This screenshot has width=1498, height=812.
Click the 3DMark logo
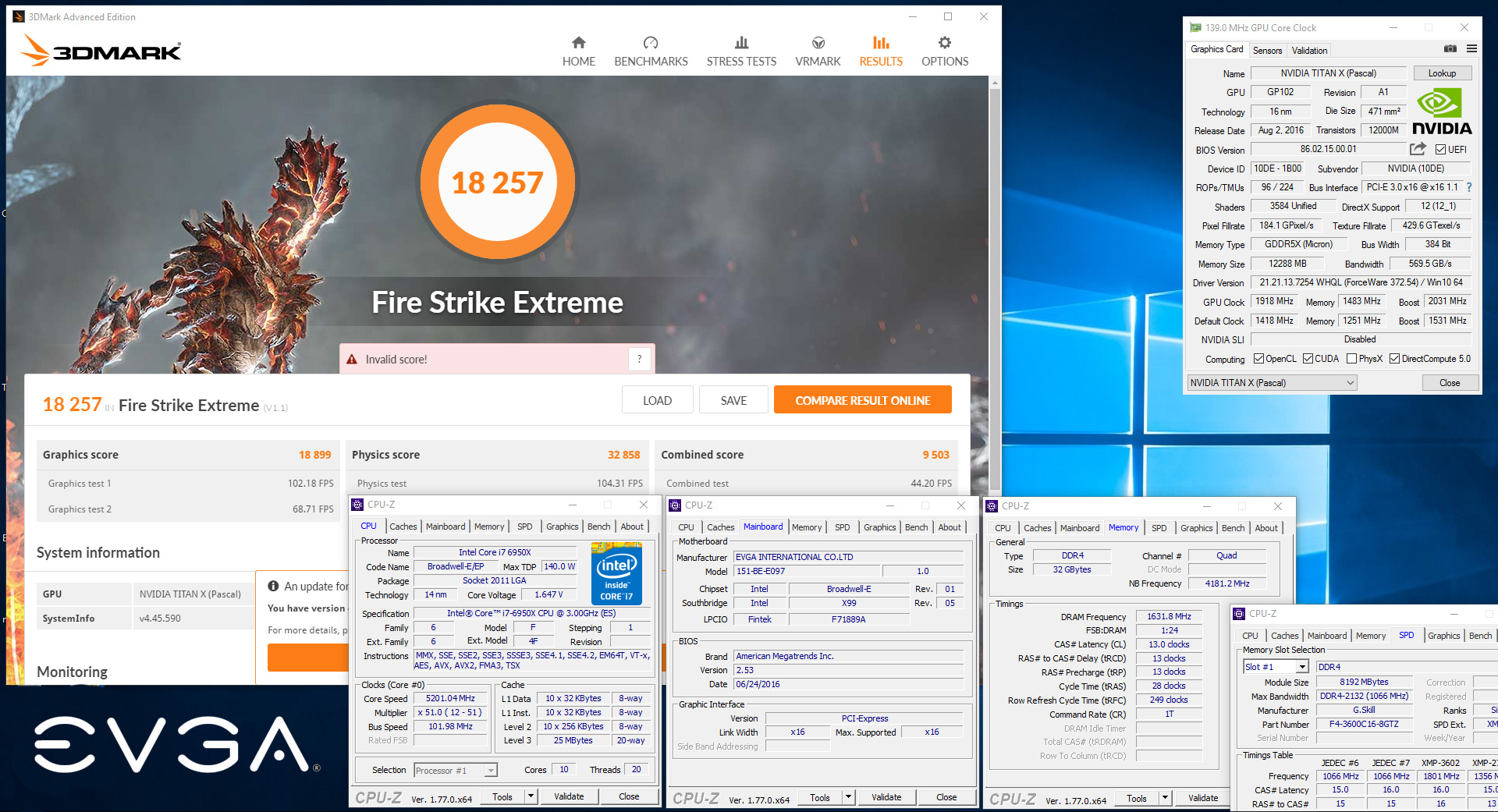101,51
